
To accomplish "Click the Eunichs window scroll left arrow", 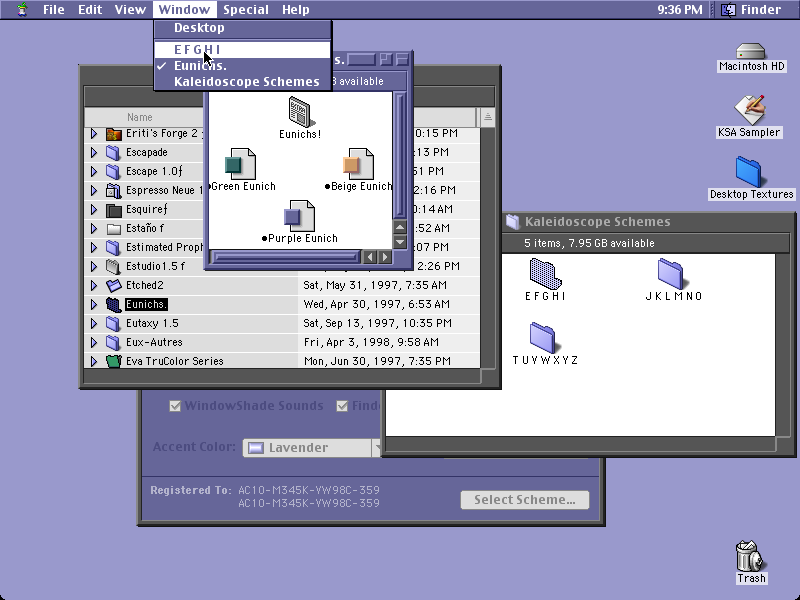I will 370,257.
